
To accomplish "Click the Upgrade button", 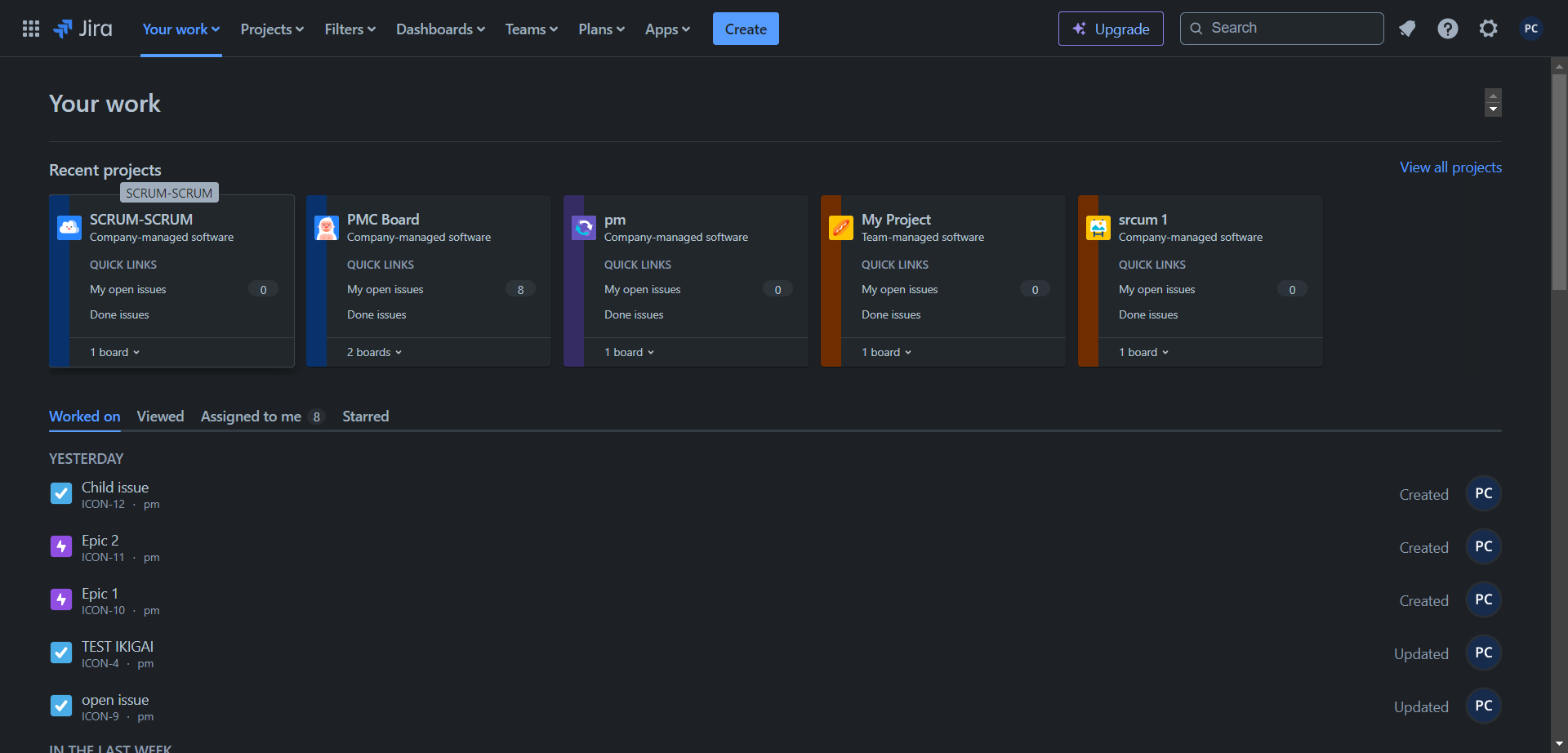I will [x=1111, y=29].
